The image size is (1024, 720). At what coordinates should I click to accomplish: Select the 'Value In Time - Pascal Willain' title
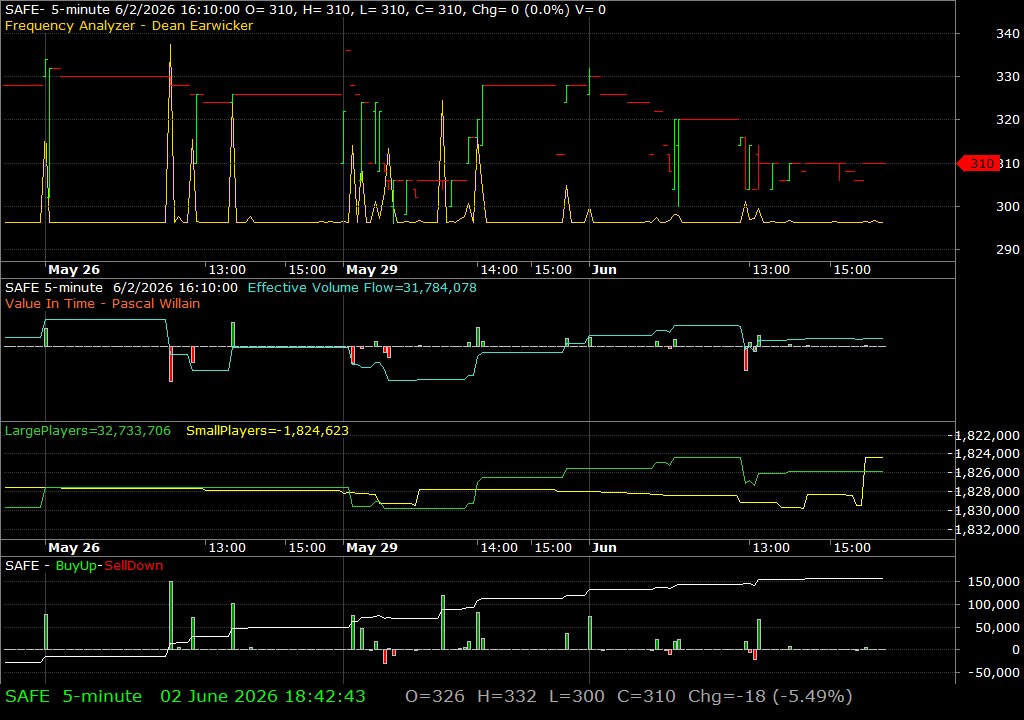pyautogui.click(x=103, y=303)
